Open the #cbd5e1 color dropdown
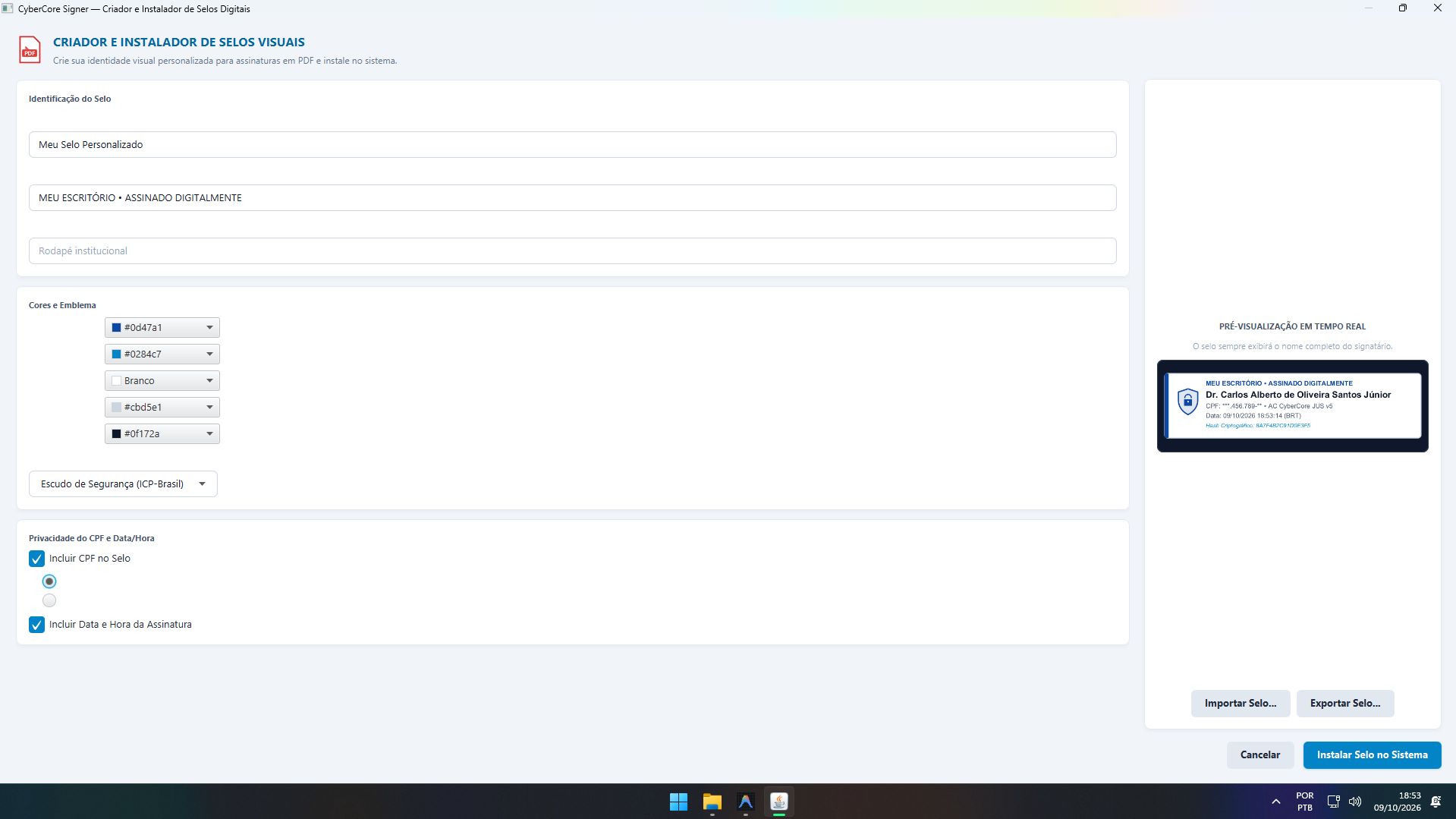 pyautogui.click(x=162, y=407)
